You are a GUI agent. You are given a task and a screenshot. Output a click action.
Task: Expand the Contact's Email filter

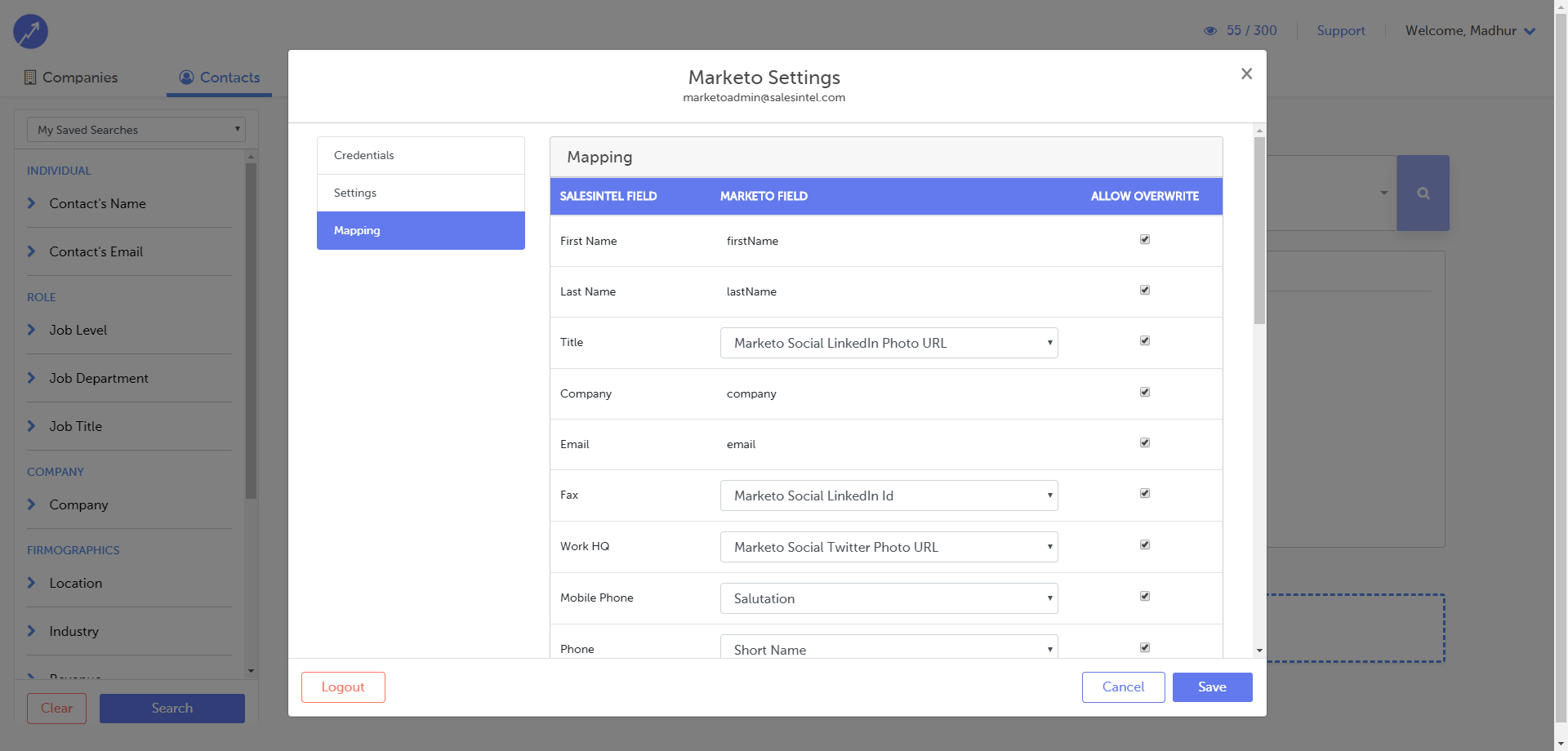coord(129,251)
